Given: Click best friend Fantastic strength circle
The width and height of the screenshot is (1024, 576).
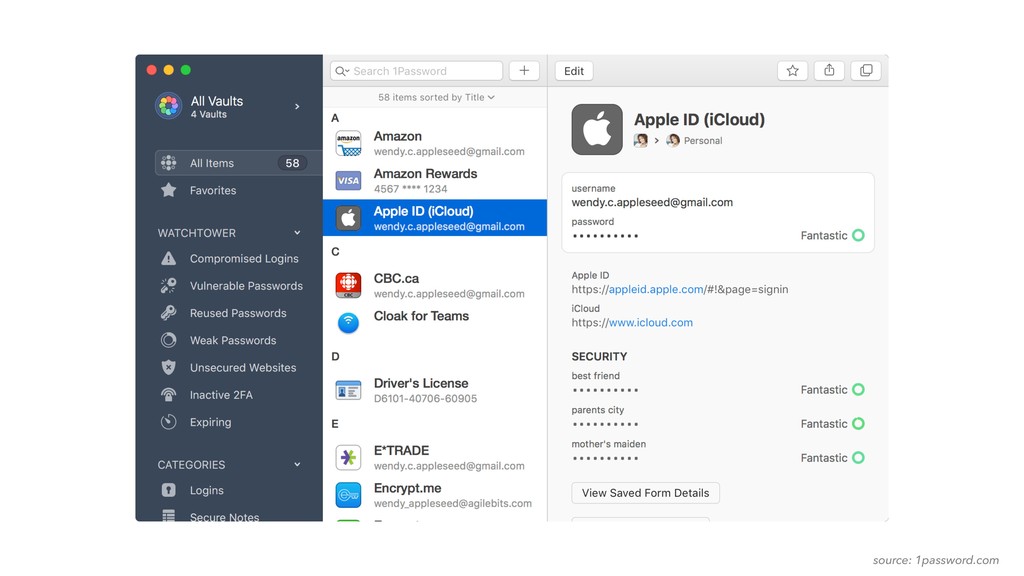Looking at the screenshot, I should [x=858, y=389].
